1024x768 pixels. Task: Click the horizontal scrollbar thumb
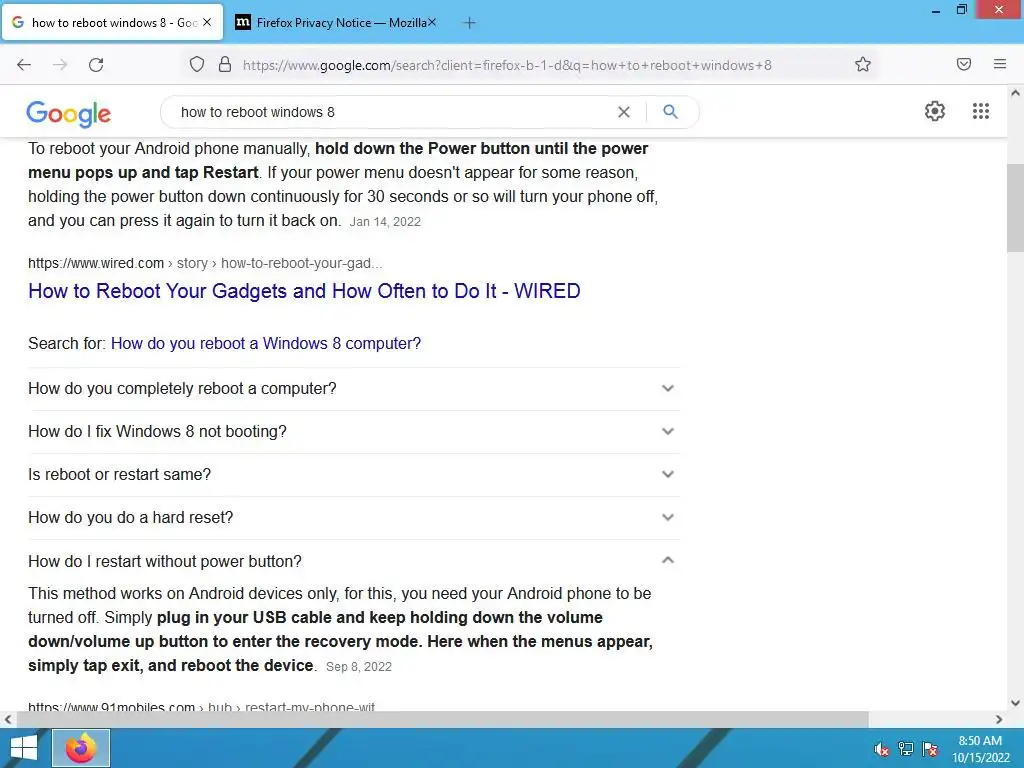pyautogui.click(x=442, y=720)
